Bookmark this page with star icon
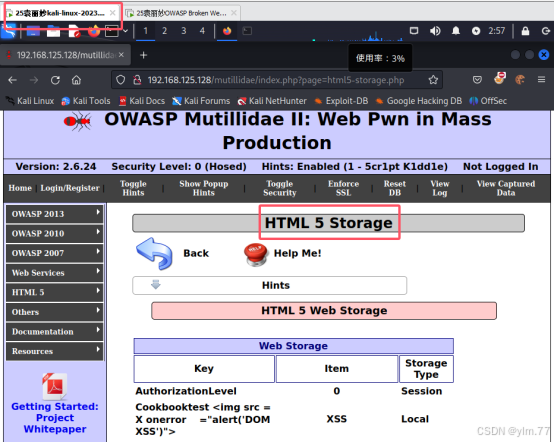 (x=433, y=80)
